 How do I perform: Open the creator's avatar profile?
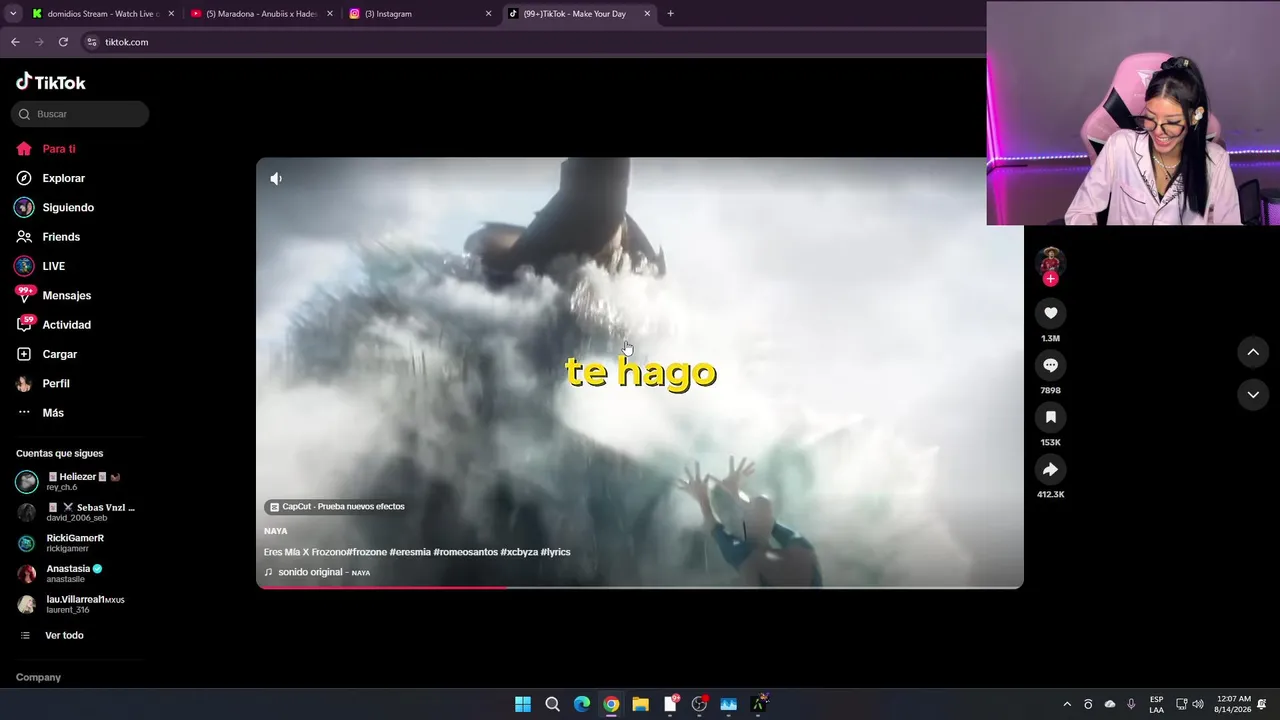pos(1050,261)
